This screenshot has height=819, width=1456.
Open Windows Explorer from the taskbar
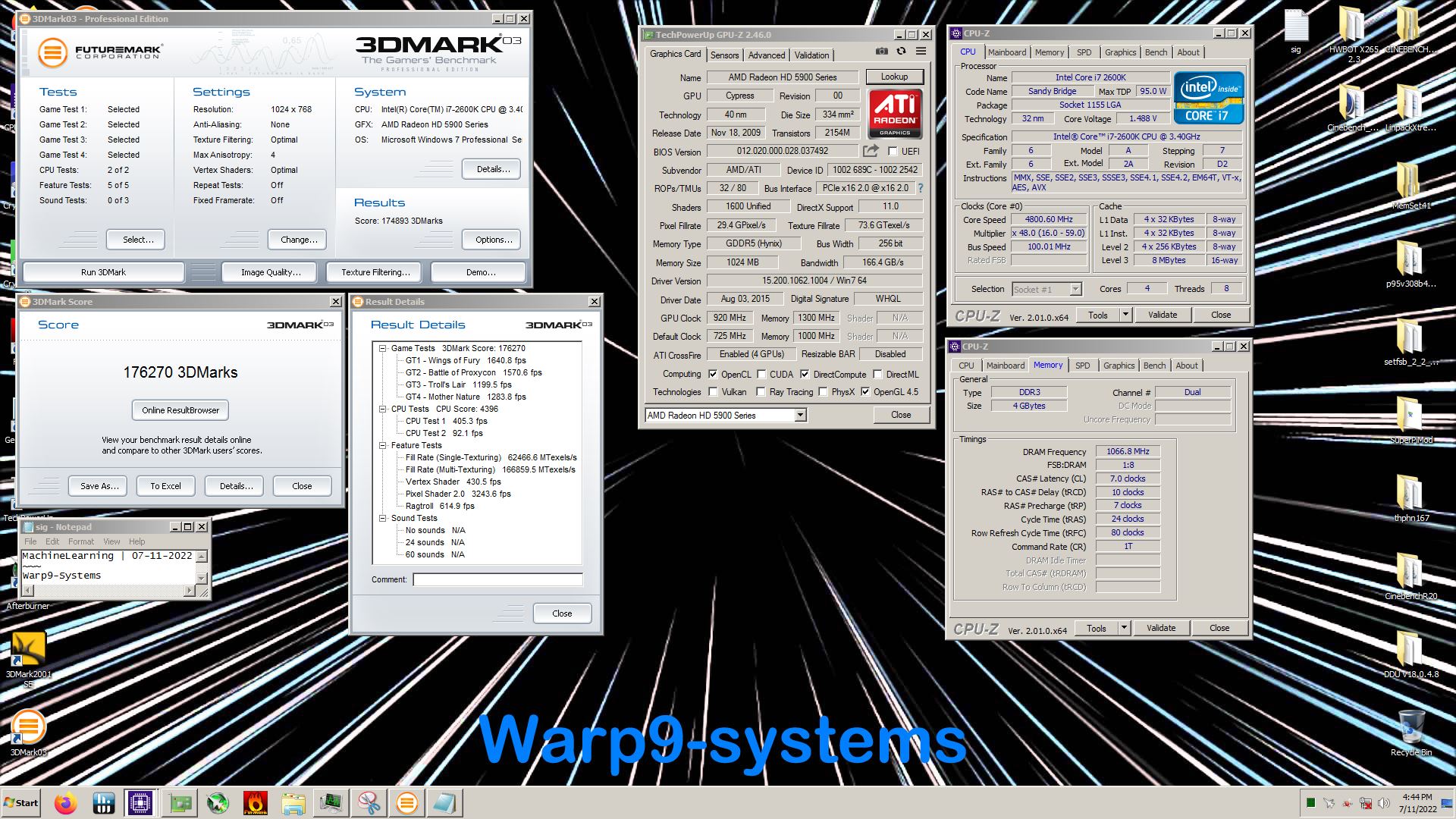tap(293, 803)
